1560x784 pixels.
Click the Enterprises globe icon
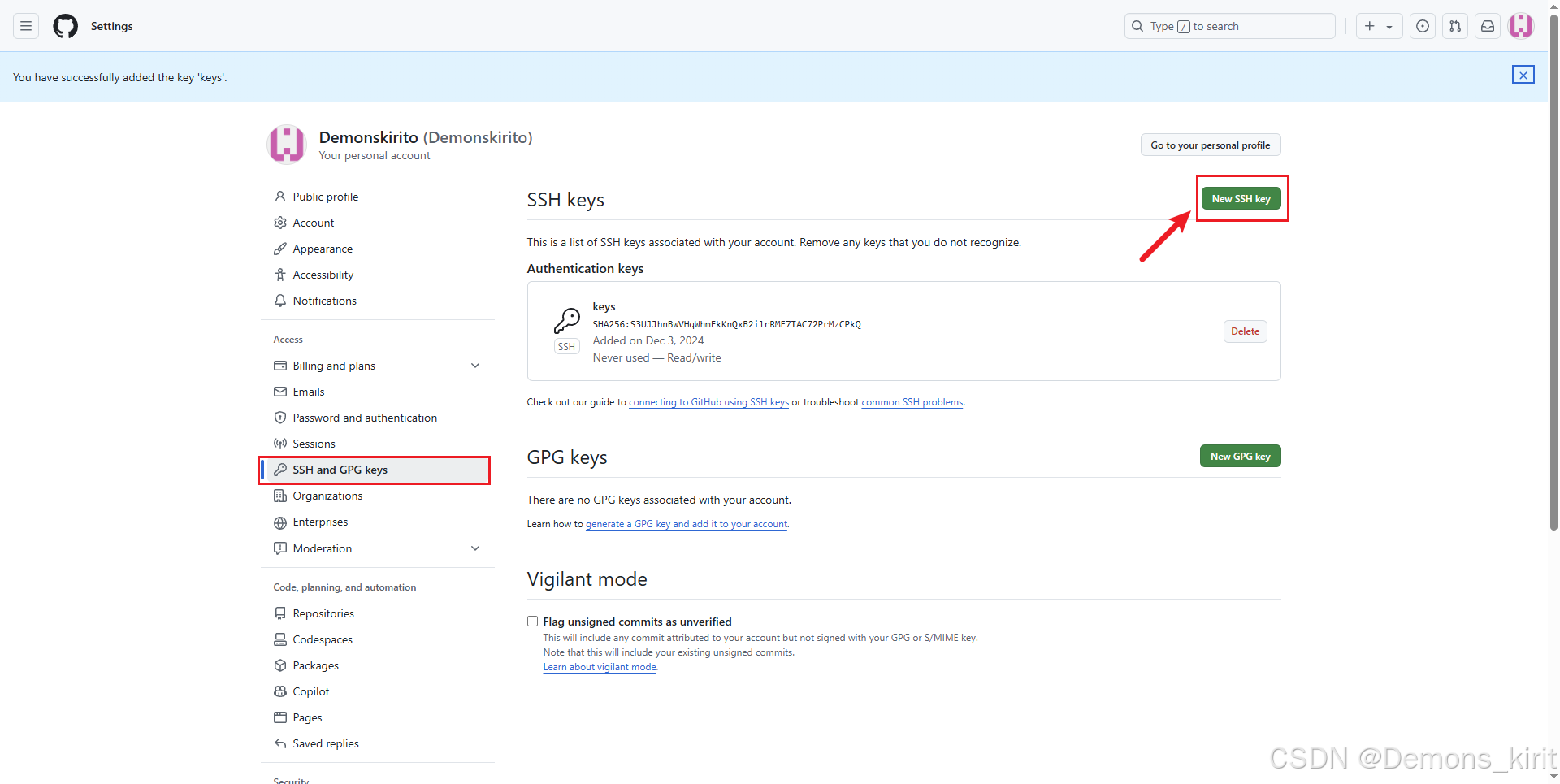click(280, 522)
